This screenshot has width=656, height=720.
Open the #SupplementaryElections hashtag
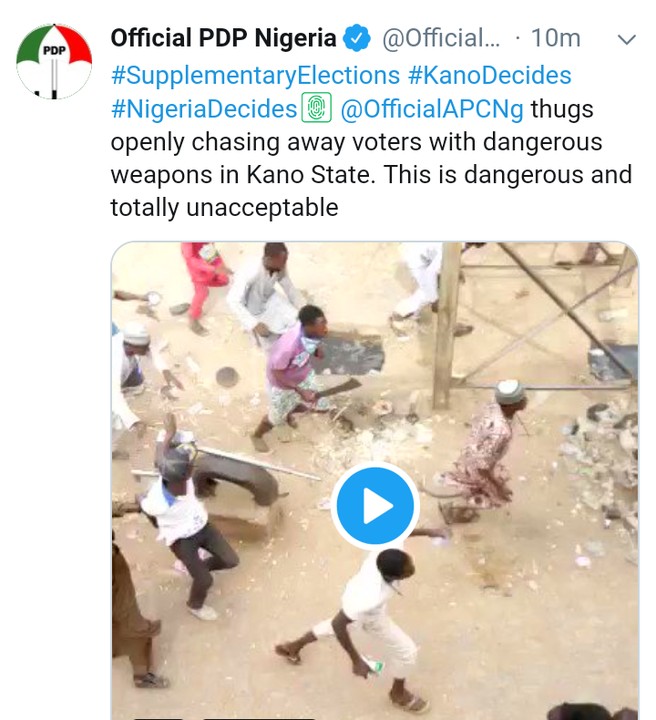click(254, 74)
